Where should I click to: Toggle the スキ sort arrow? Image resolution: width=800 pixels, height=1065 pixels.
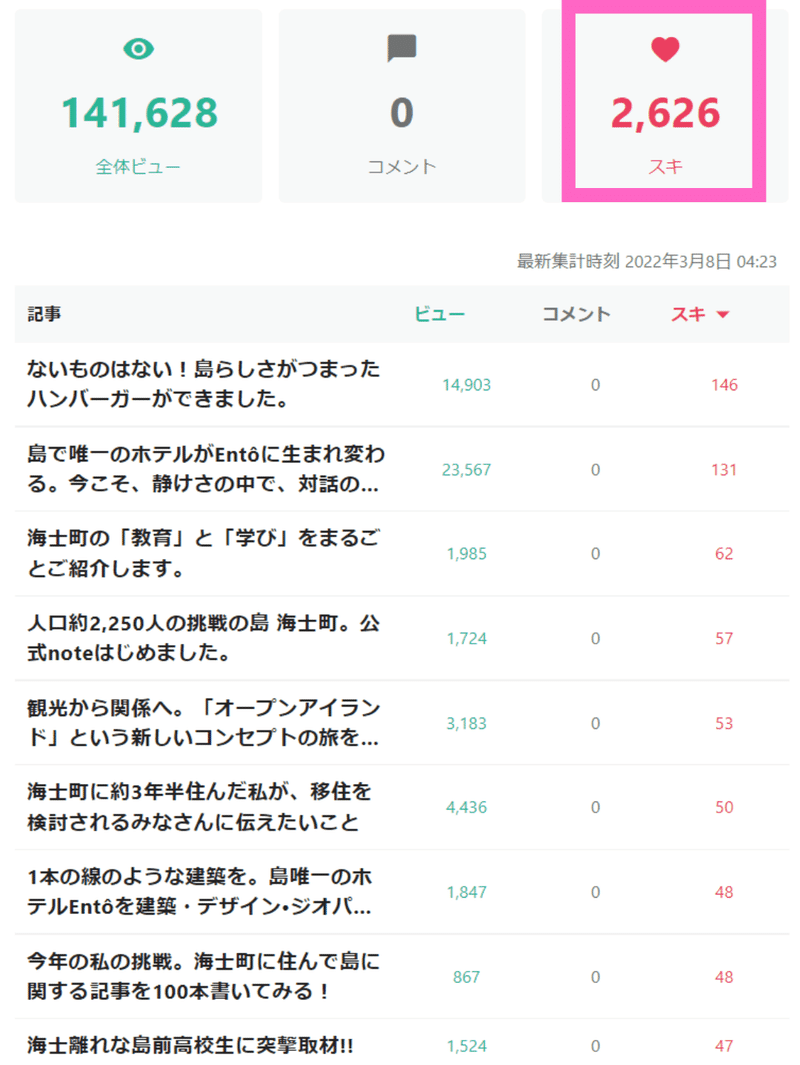click(x=723, y=314)
